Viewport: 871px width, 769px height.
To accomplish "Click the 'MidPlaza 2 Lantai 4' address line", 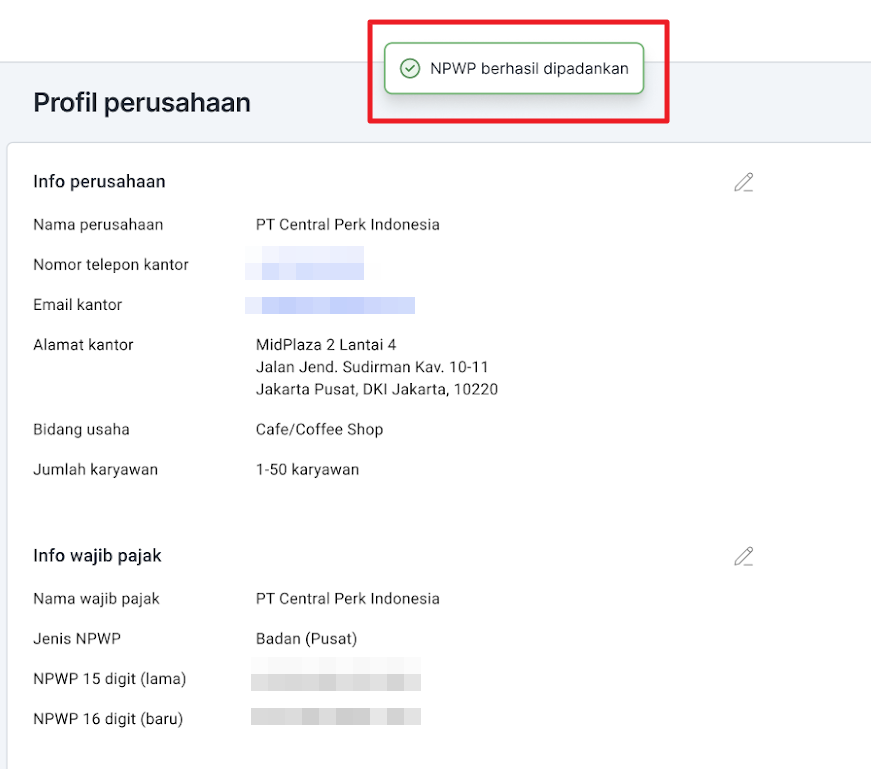I will pos(326,344).
